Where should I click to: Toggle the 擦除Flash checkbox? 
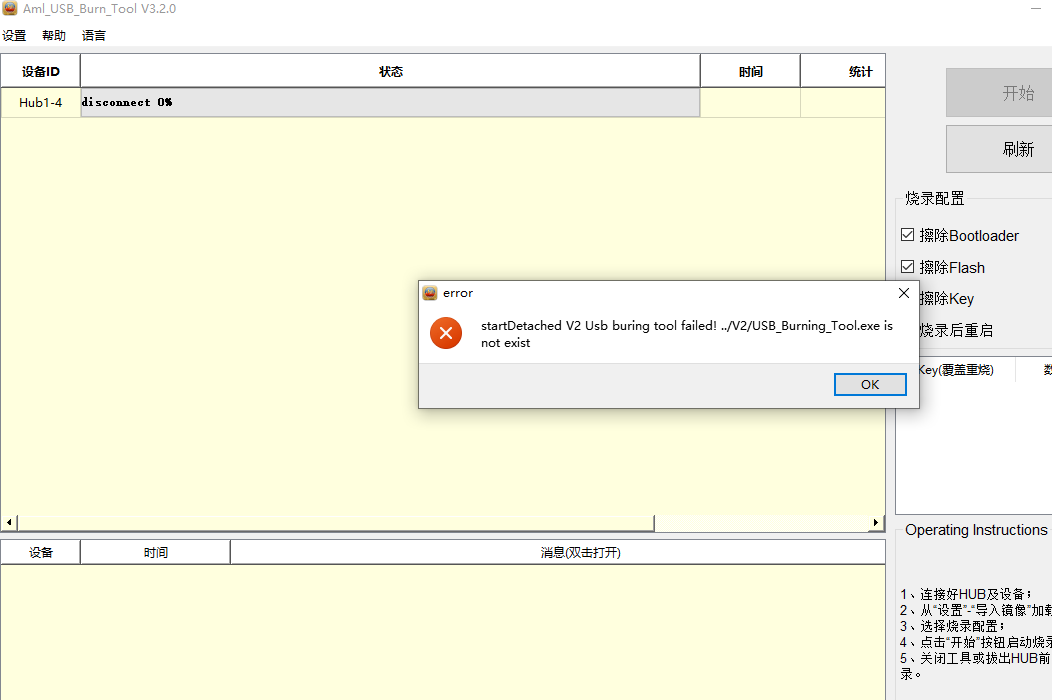point(908,267)
